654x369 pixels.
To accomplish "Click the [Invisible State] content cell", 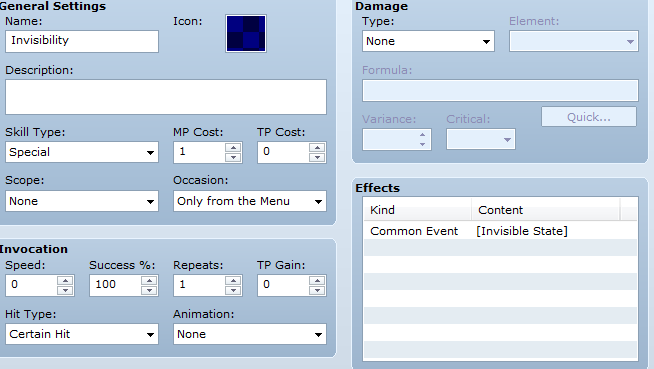I will click(x=522, y=231).
